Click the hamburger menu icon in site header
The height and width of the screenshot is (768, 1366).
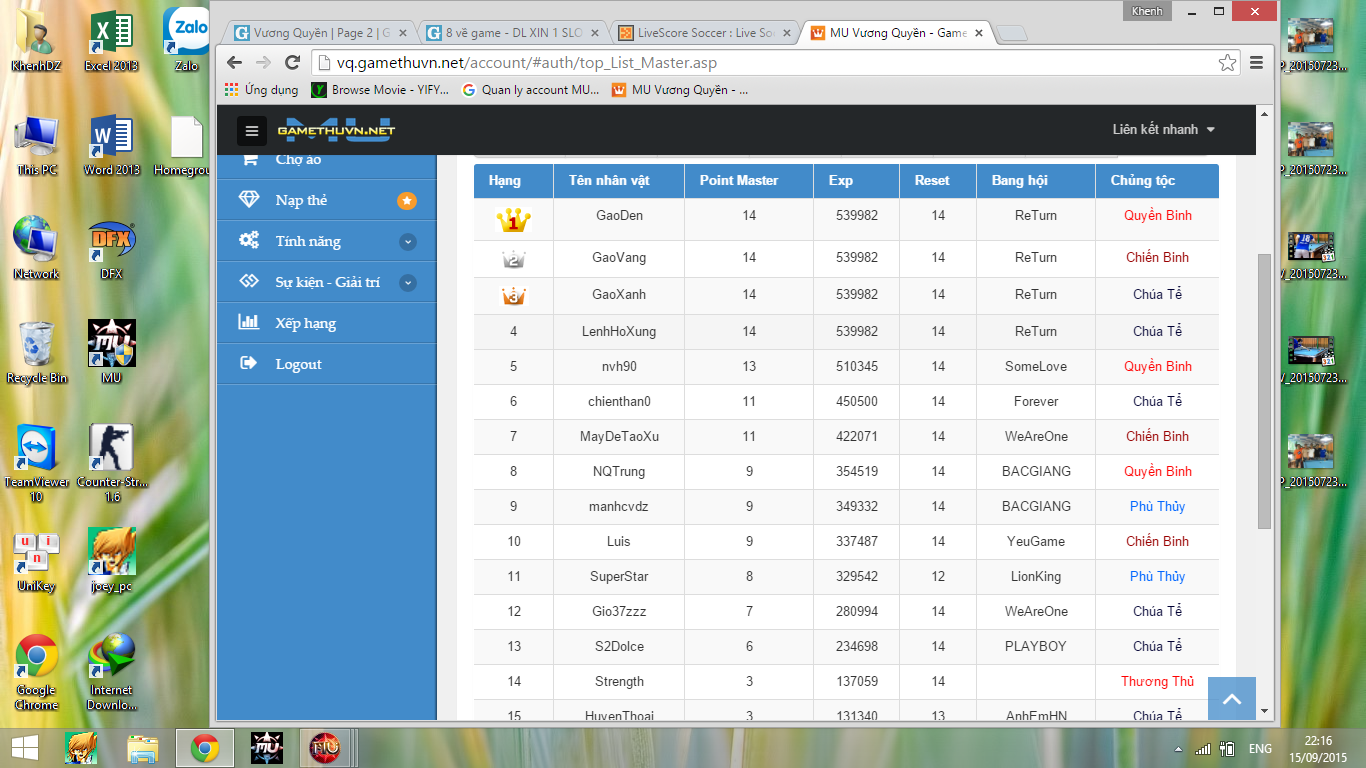251,130
